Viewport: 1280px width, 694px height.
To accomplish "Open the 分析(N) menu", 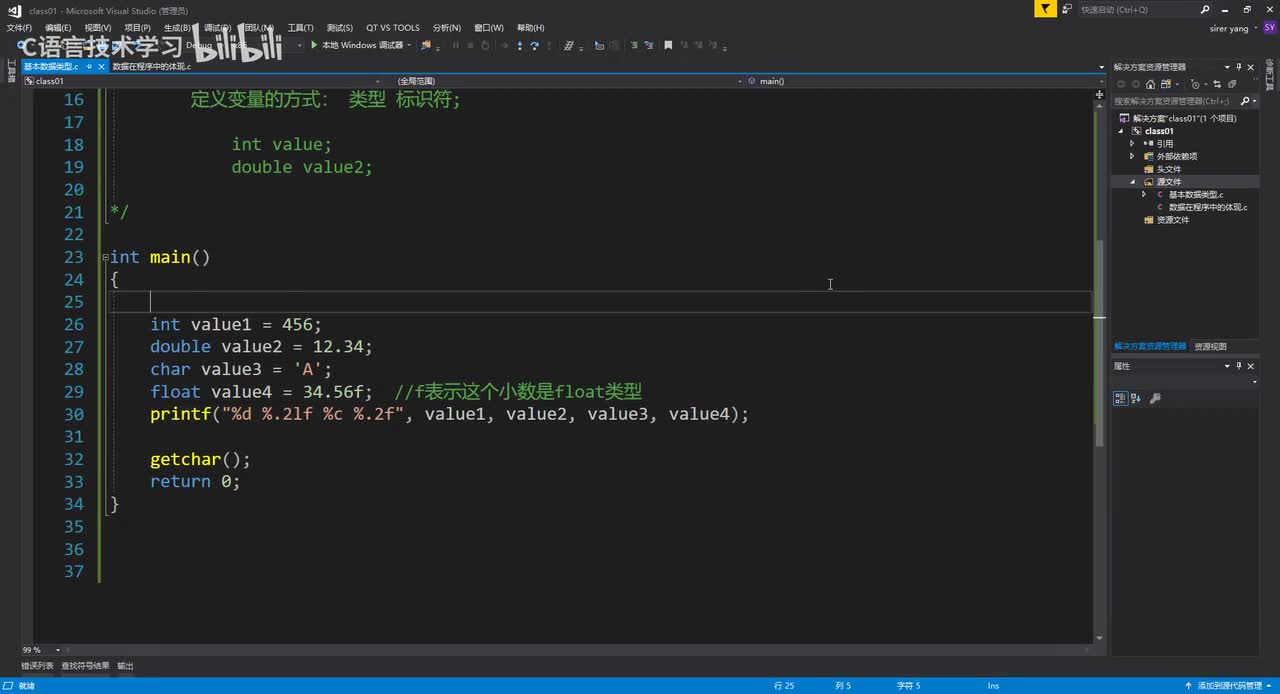I will click(447, 28).
